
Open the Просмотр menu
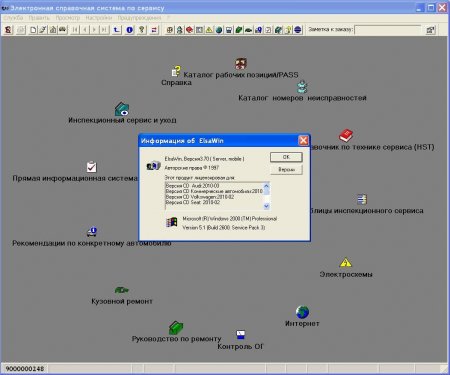[x=68, y=18]
